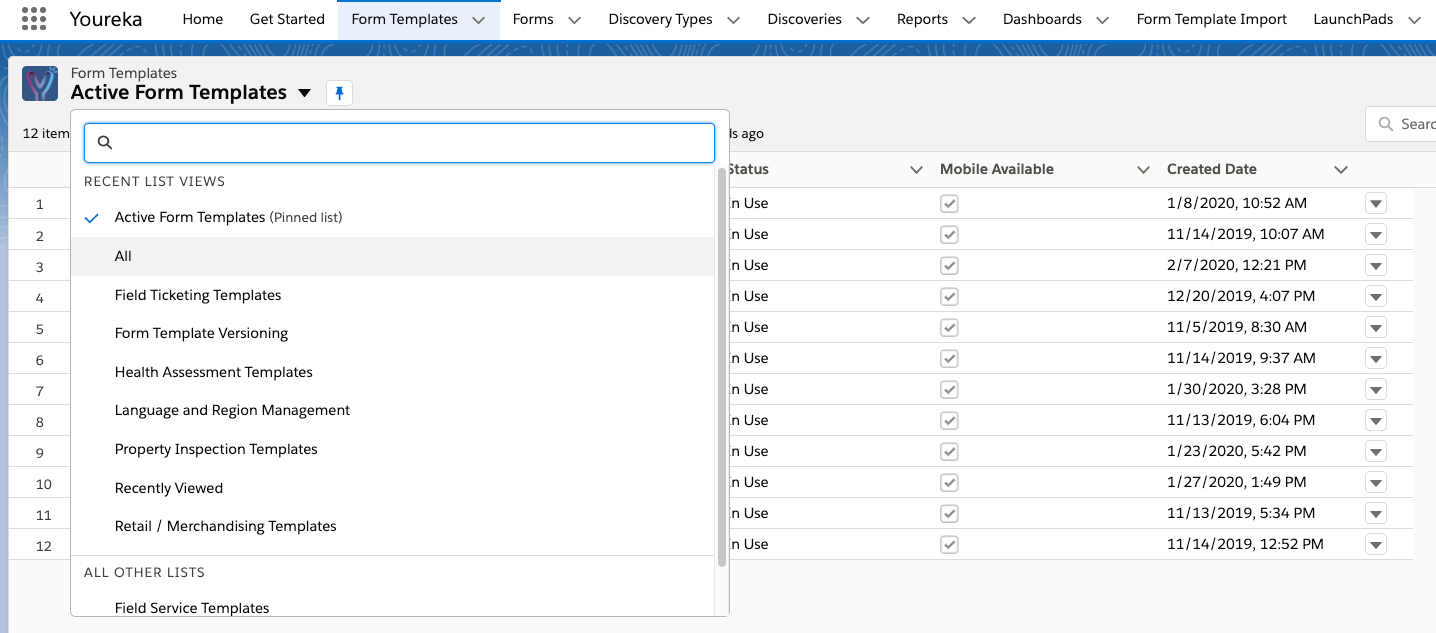Open the Discoveries tab chevron
This screenshot has width=1436, height=633.
(862, 20)
